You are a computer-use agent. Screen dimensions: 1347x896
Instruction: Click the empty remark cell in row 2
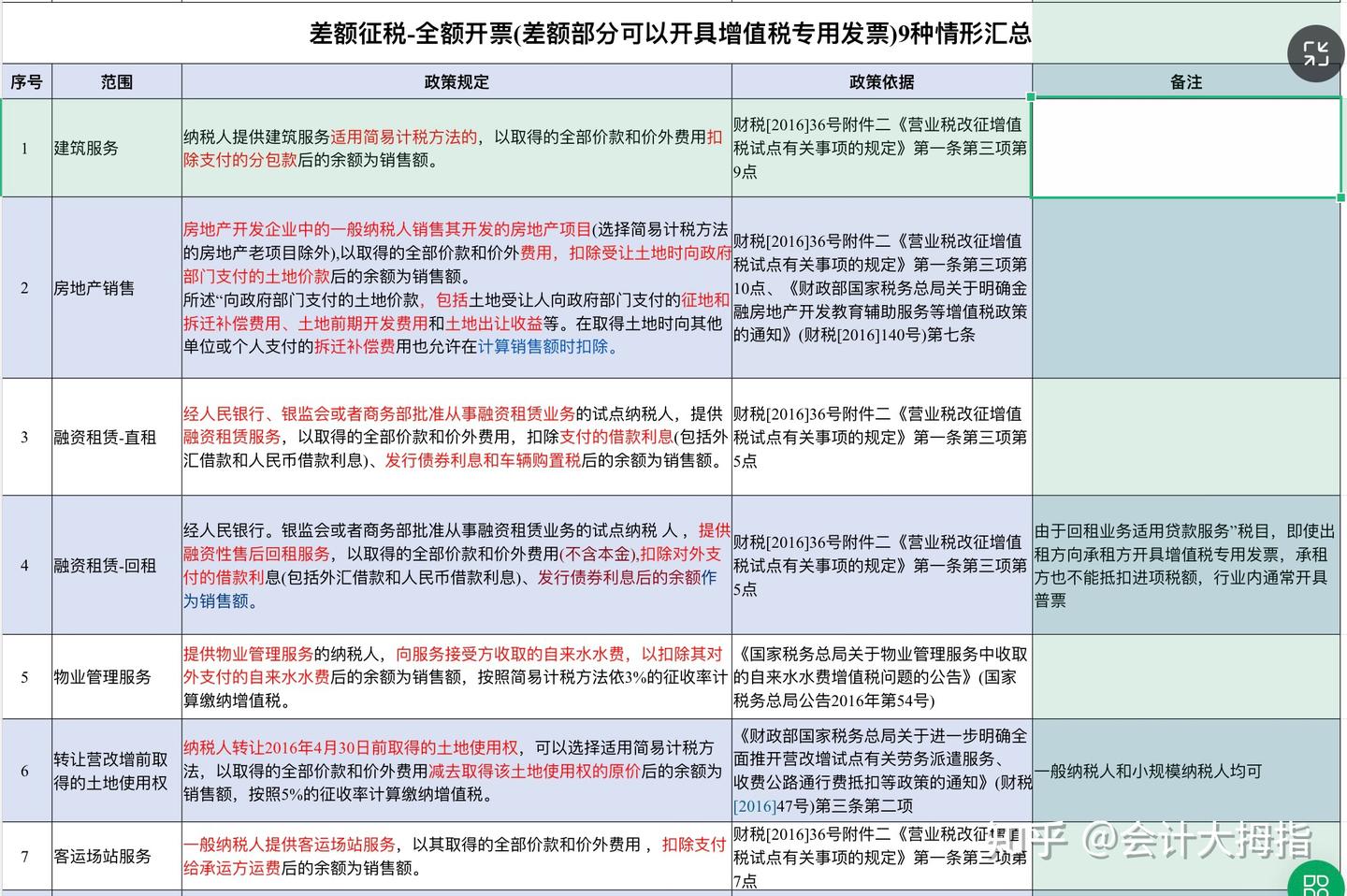point(1186,288)
